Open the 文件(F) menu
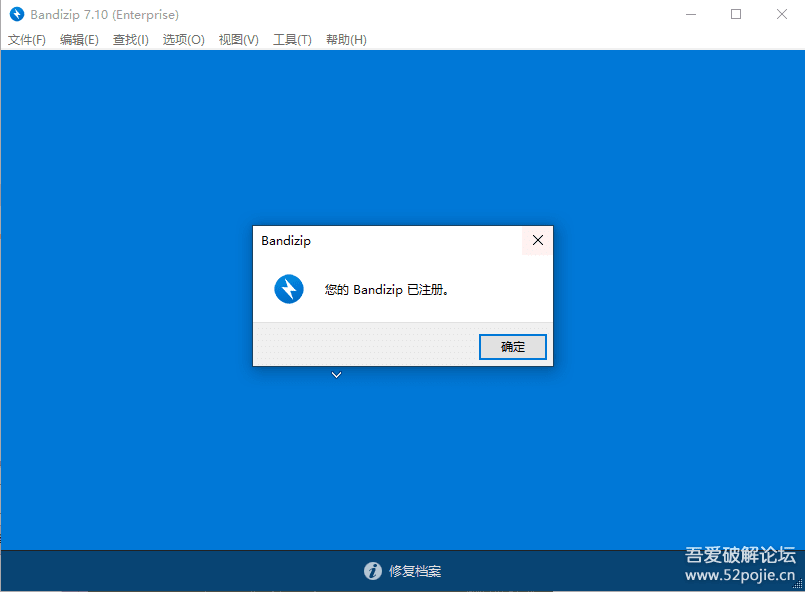Viewport: 805px width, 592px height. (27, 40)
